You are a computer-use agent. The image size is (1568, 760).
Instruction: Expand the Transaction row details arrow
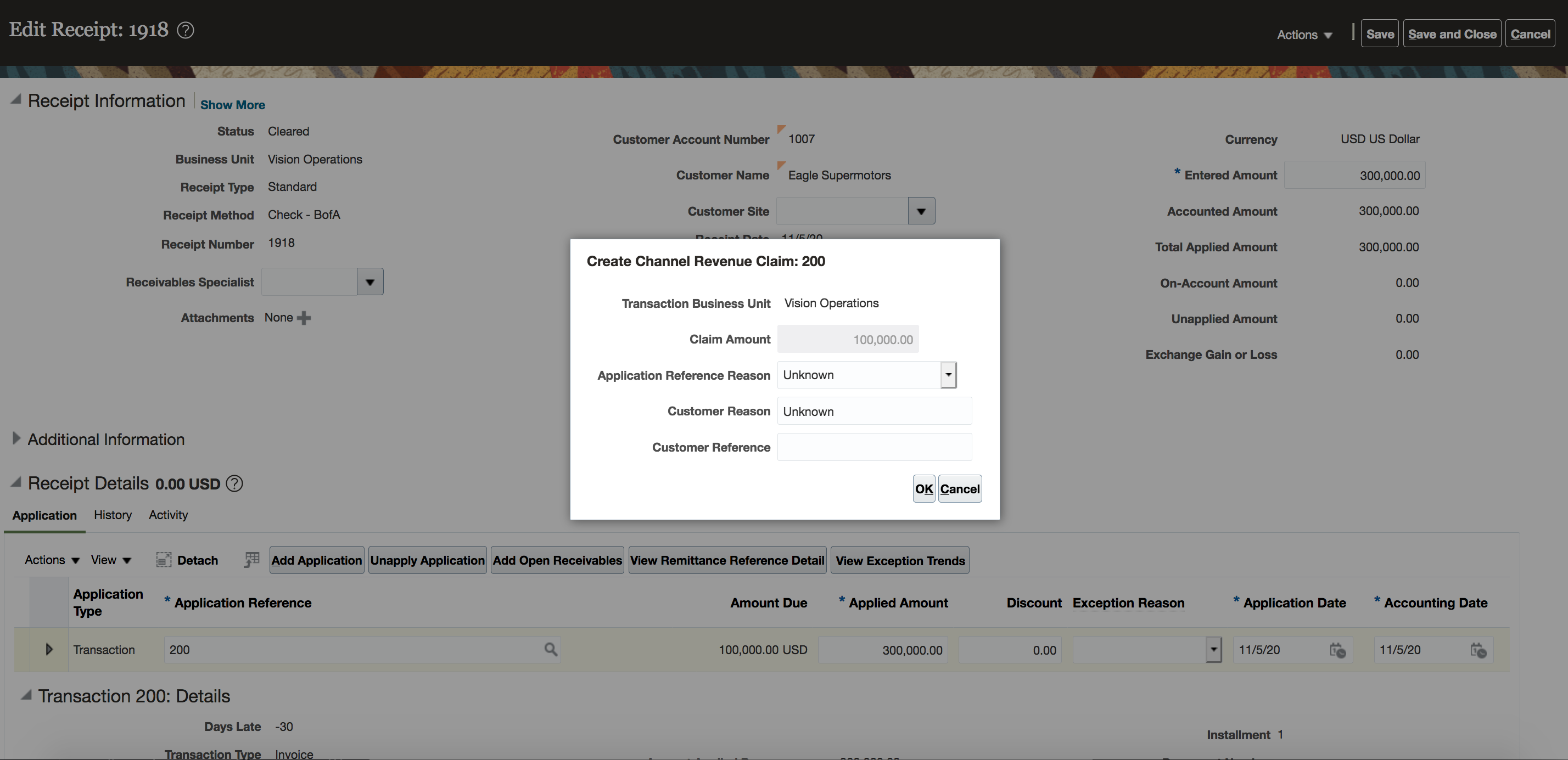tap(49, 649)
